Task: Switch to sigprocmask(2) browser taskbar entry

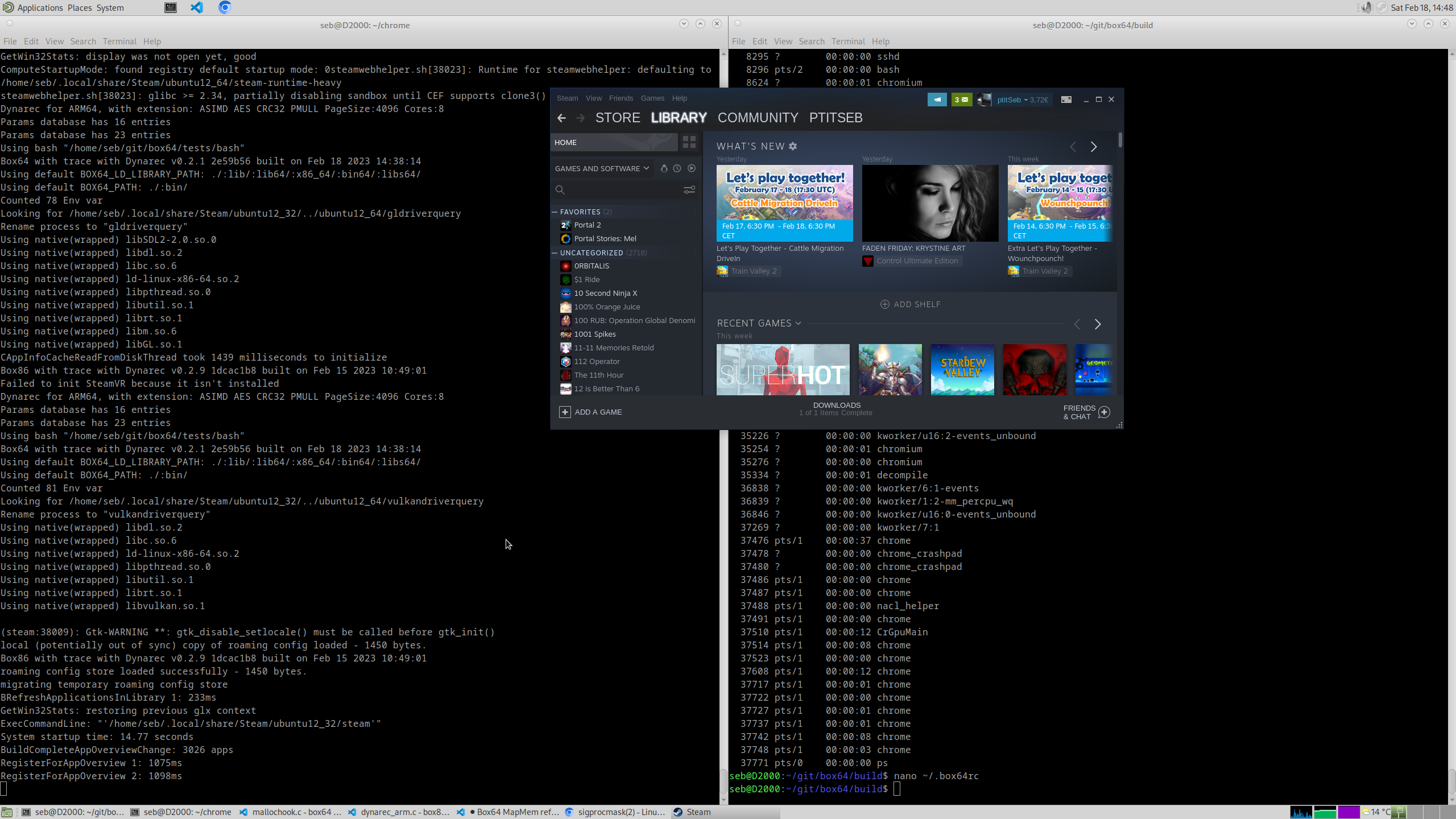Action: [x=615, y=812]
